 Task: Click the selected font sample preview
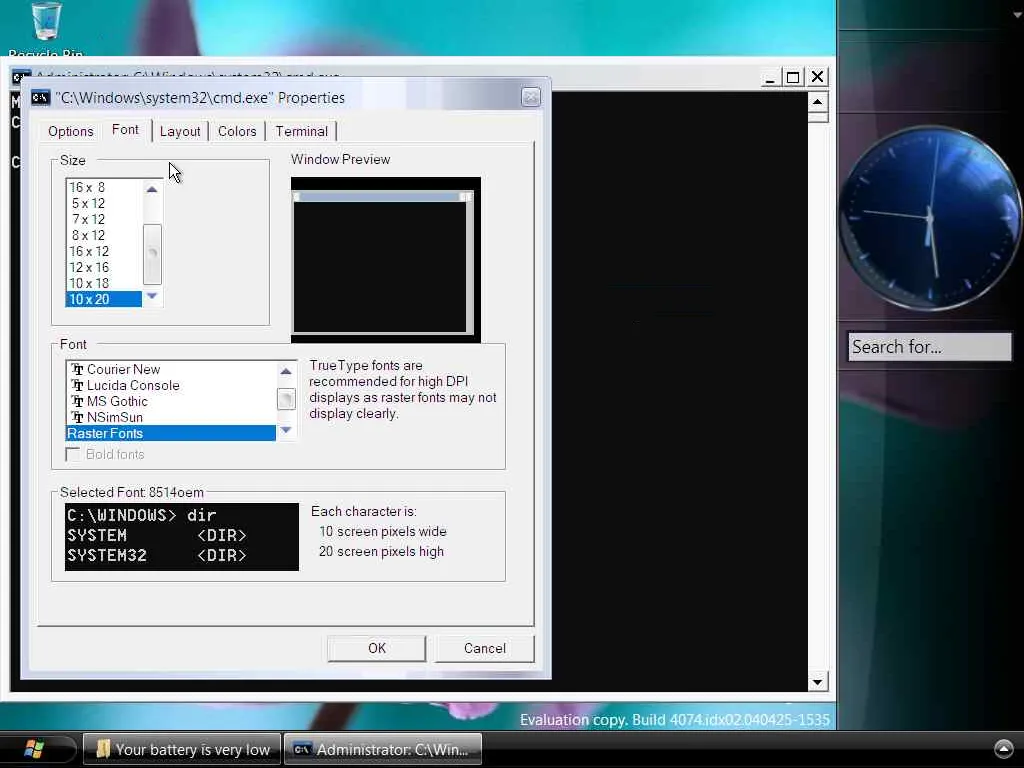(182, 537)
